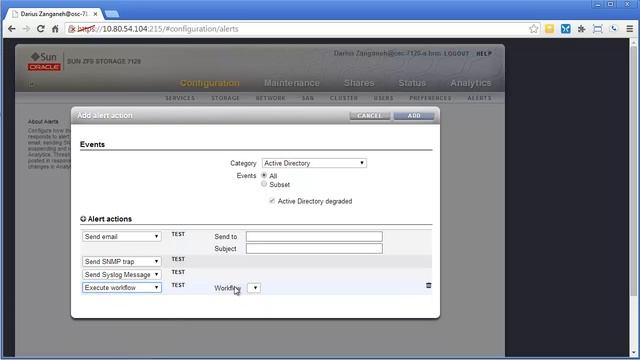The image size is (640, 360).
Task: Click the Logout link
Action: tap(456, 53)
